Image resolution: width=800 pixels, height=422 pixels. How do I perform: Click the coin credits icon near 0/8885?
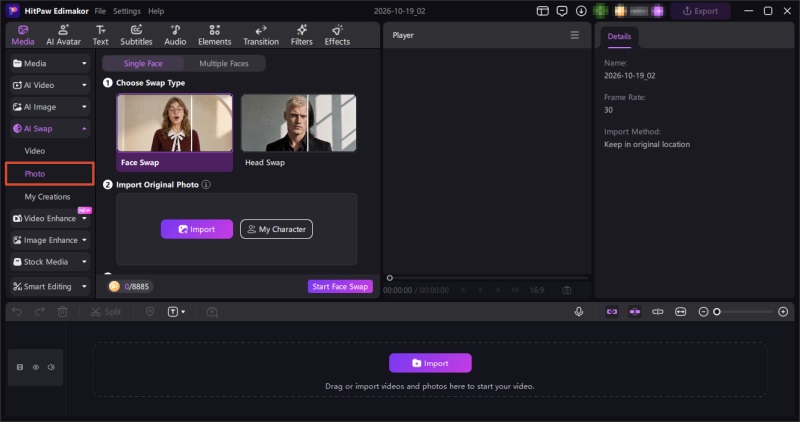point(114,286)
